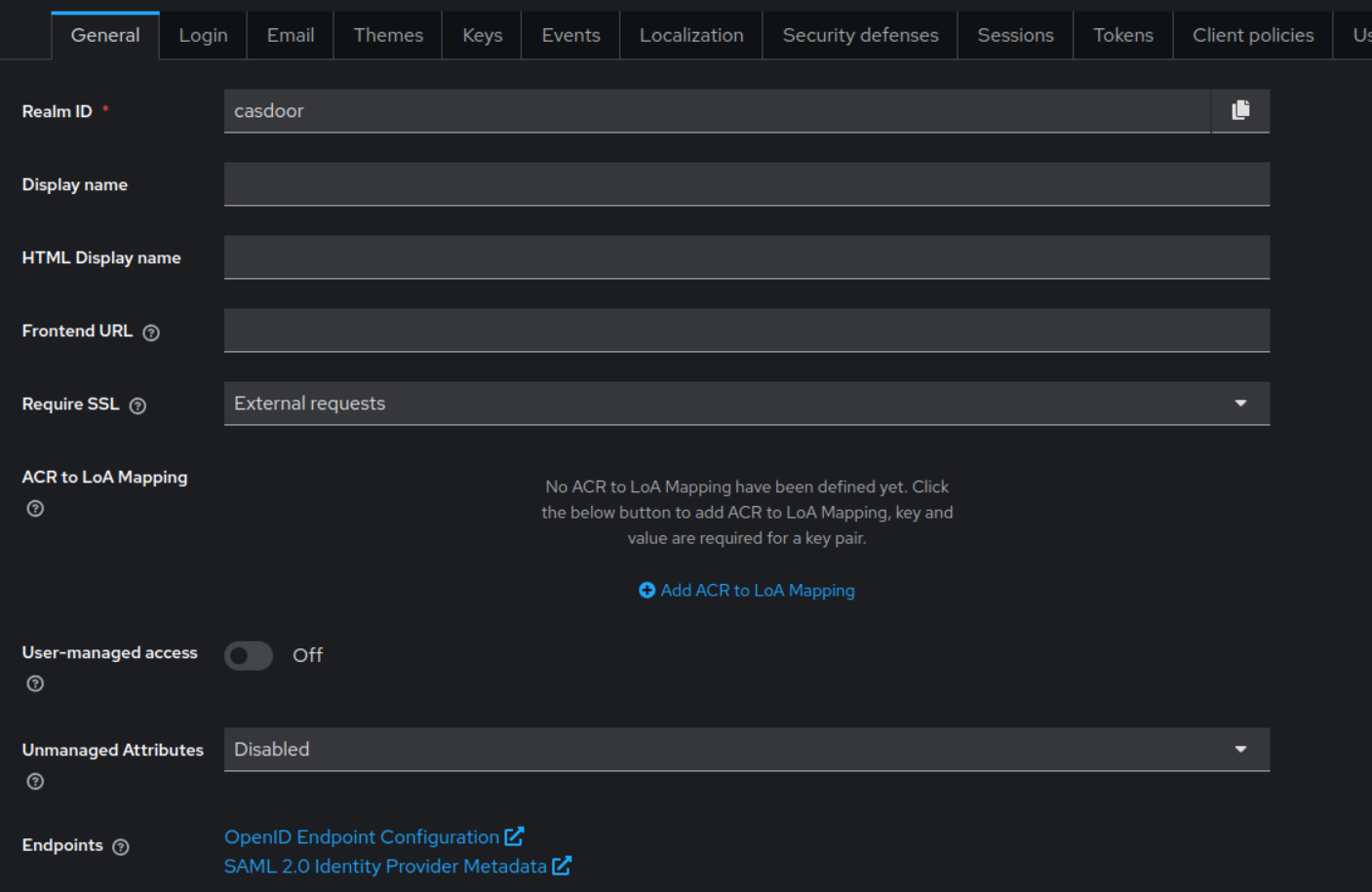The height and width of the screenshot is (892, 1372).
Task: Open the ACR to LoA Mapping help icon
Action: coord(35,508)
